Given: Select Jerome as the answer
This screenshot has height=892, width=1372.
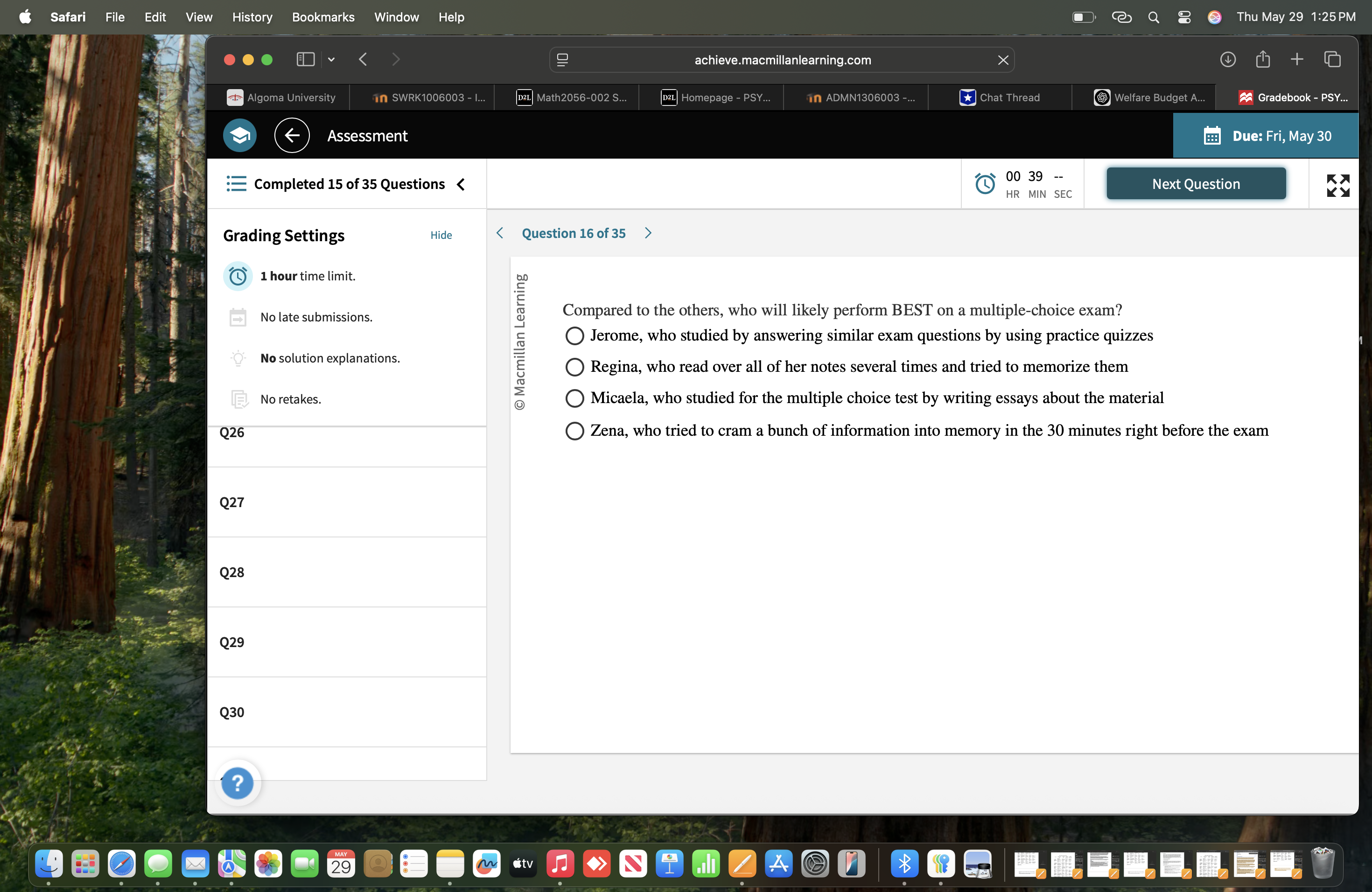Looking at the screenshot, I should 574,335.
